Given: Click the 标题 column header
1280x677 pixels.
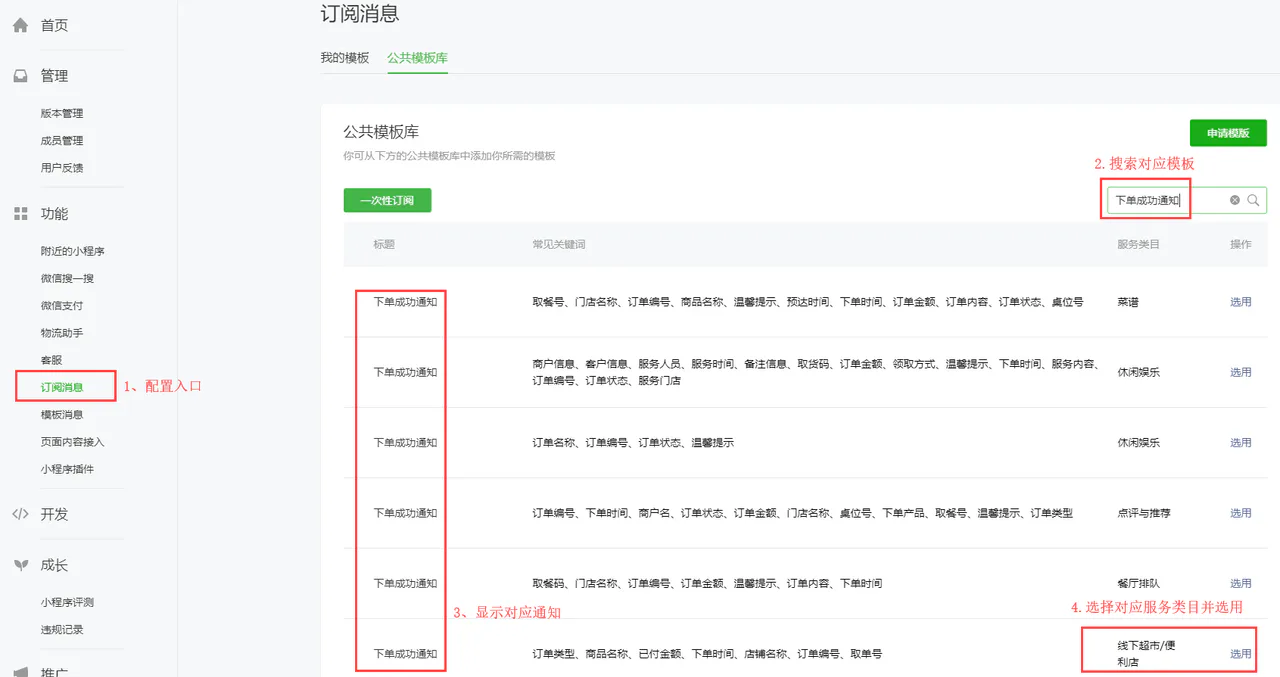Looking at the screenshot, I should (x=384, y=244).
